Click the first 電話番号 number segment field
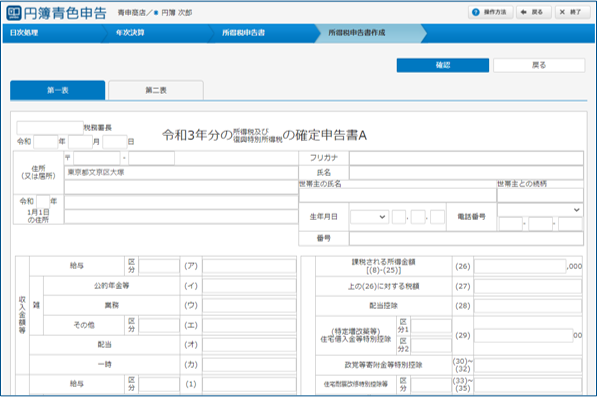This screenshot has width=597, height=397. coord(511,224)
